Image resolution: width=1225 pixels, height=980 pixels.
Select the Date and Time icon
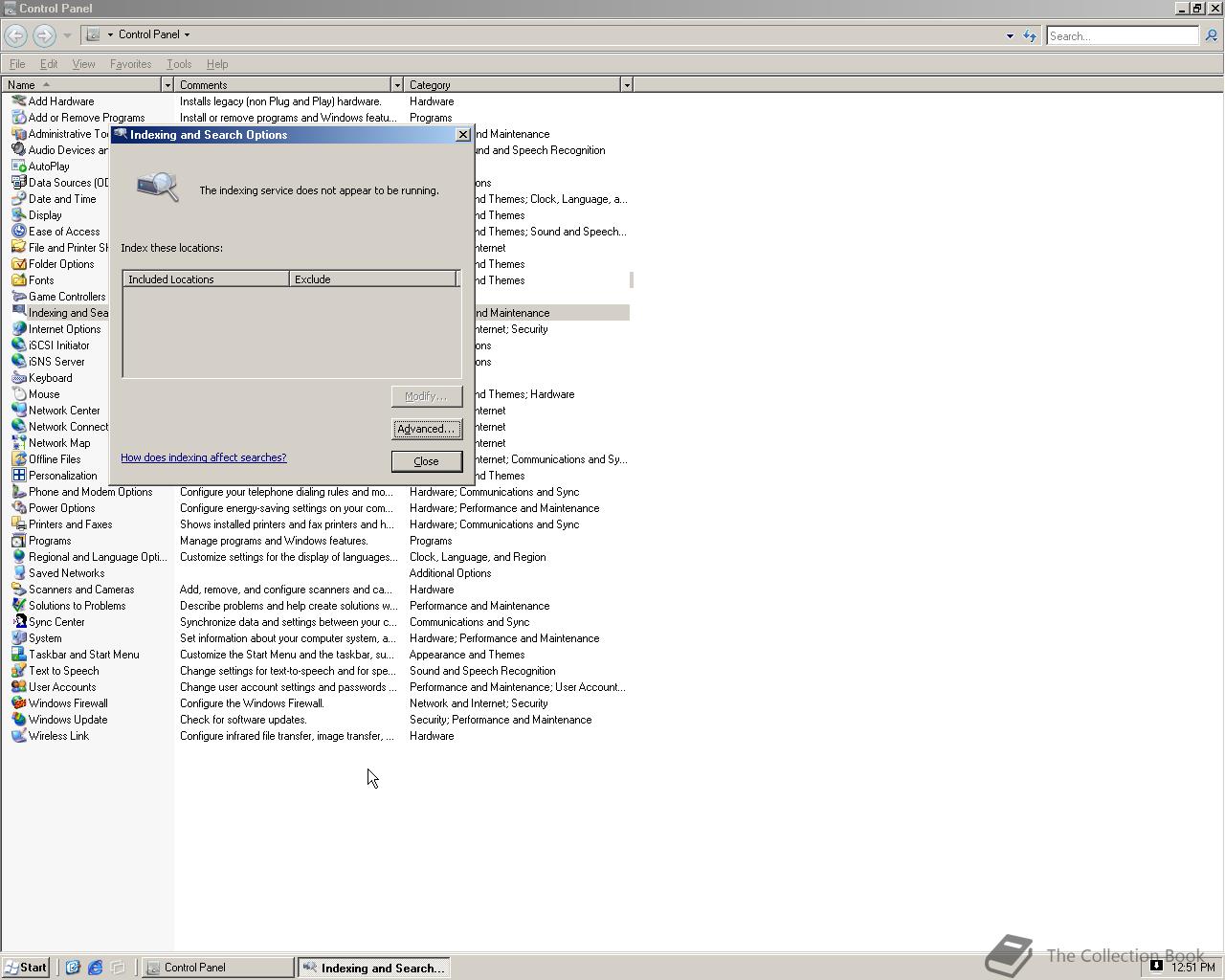(x=19, y=199)
